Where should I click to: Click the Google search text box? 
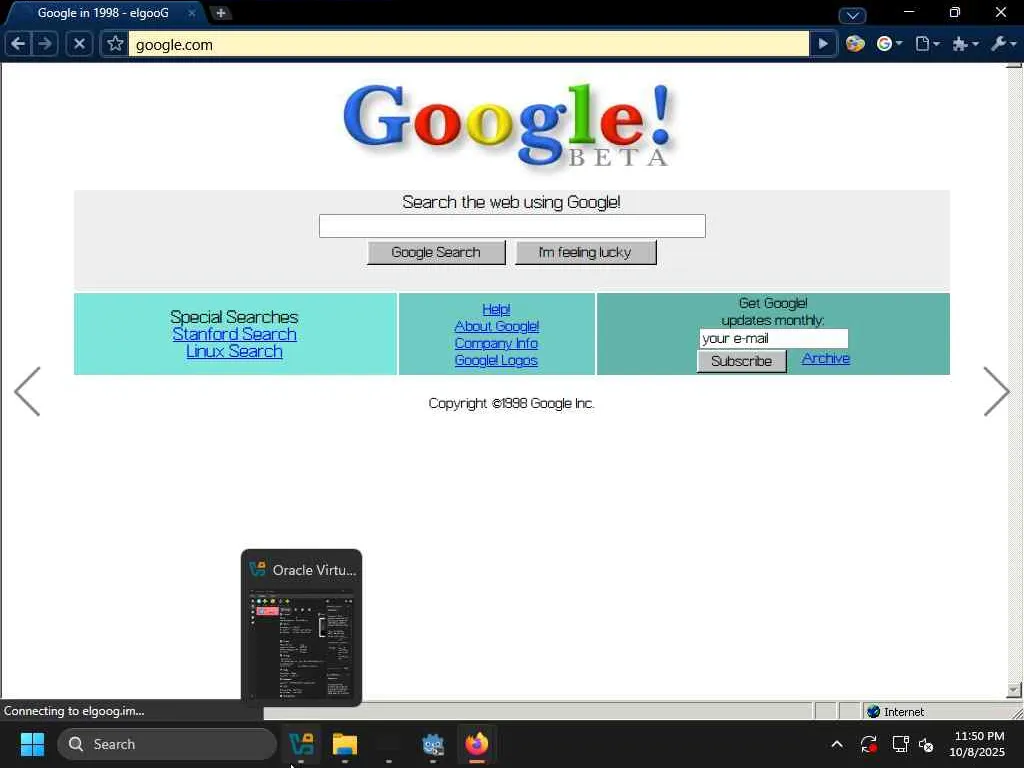pos(512,226)
